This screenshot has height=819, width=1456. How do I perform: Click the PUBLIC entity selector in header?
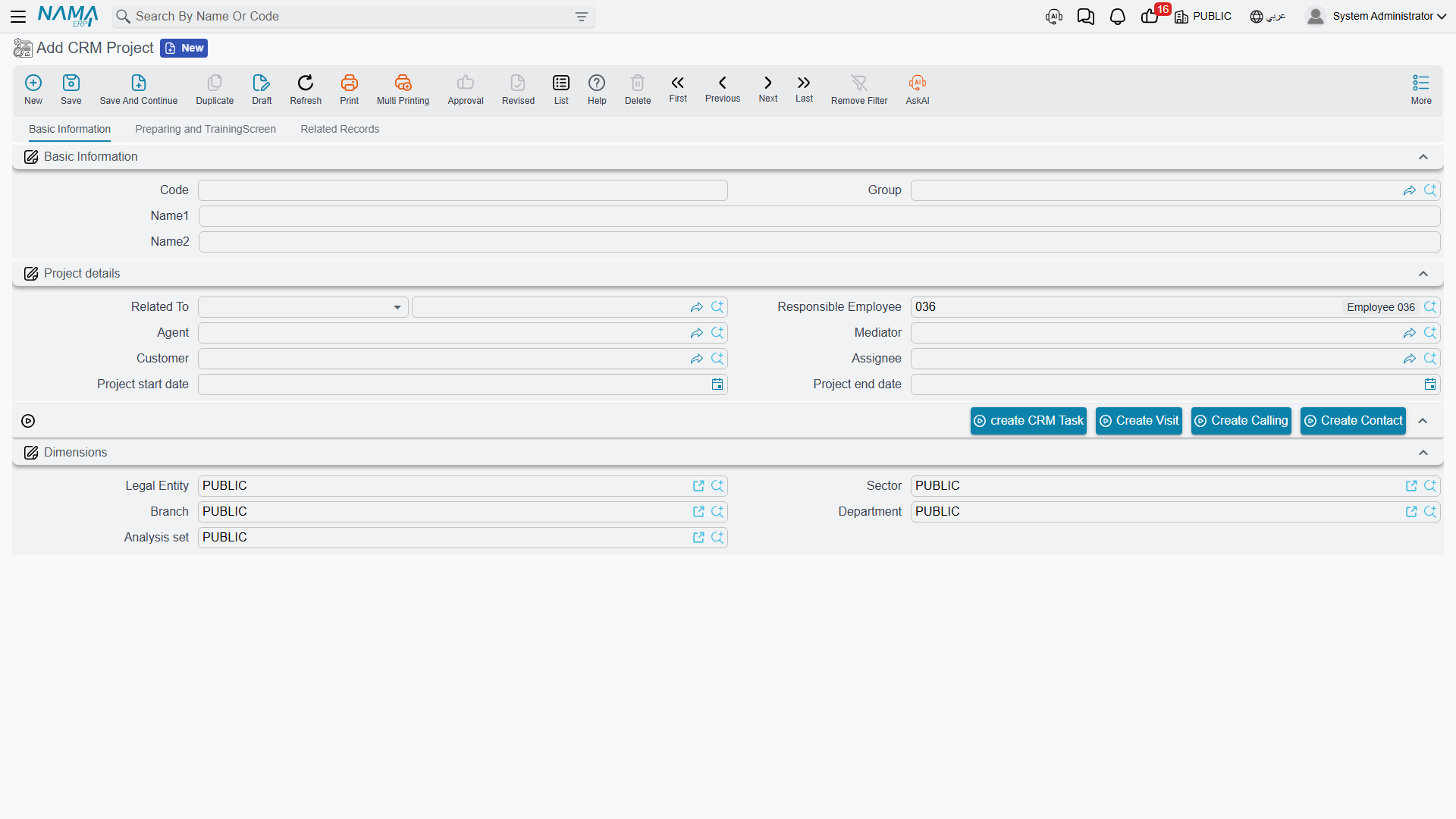point(1203,16)
